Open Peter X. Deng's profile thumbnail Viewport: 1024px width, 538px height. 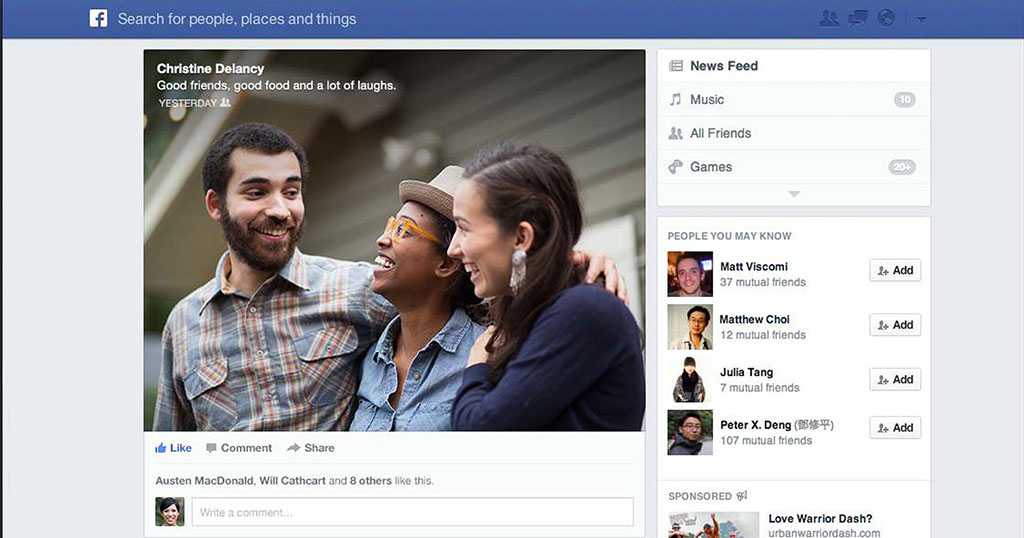point(690,433)
